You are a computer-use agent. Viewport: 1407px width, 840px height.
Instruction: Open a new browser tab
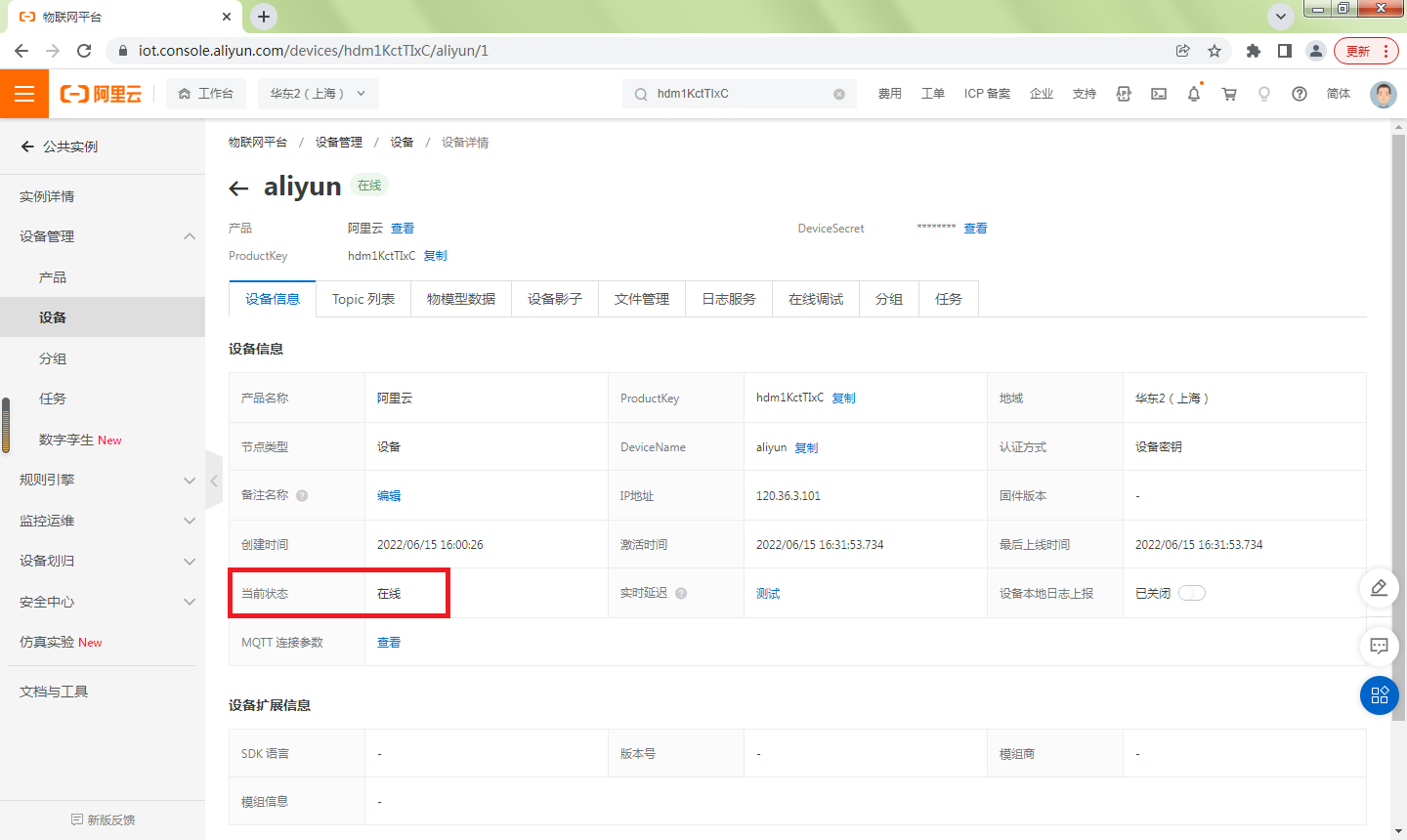point(264,17)
